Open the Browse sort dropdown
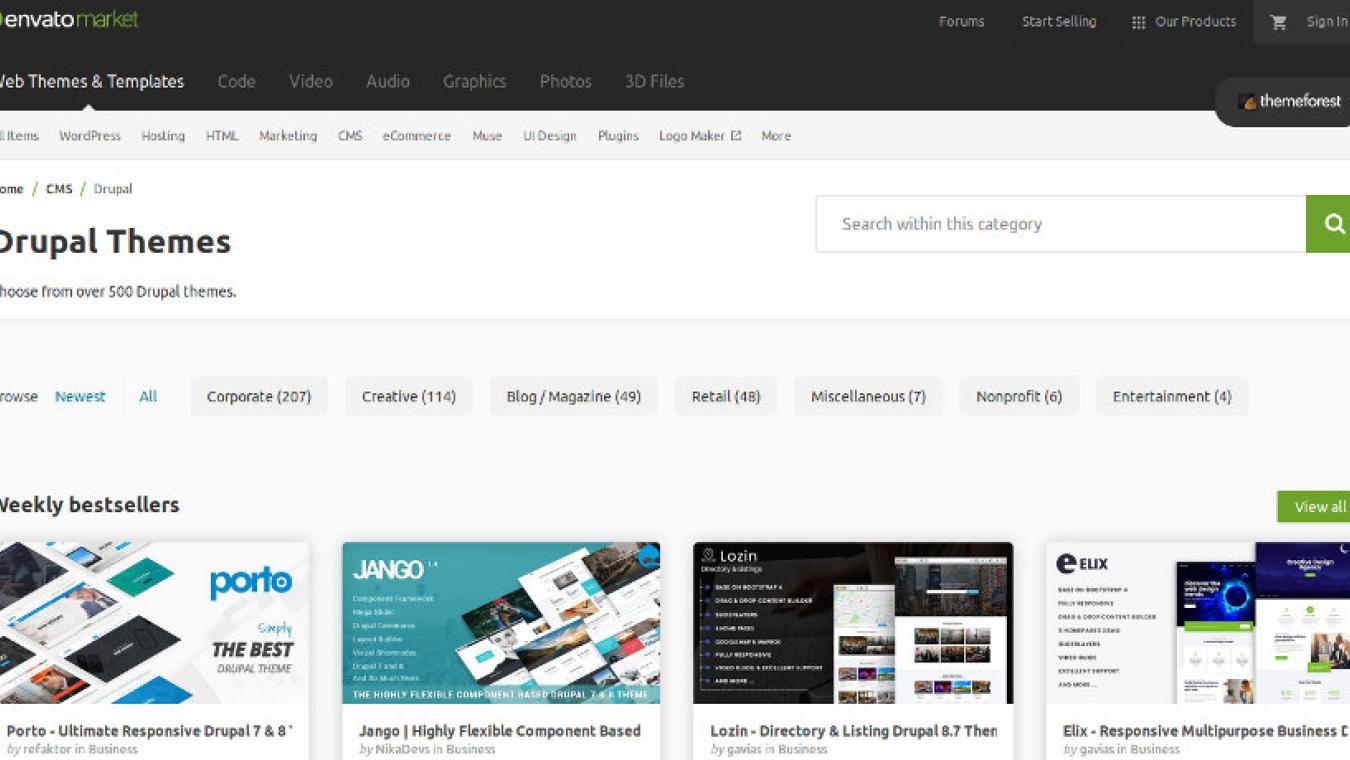The height and width of the screenshot is (760, 1350). (17, 396)
